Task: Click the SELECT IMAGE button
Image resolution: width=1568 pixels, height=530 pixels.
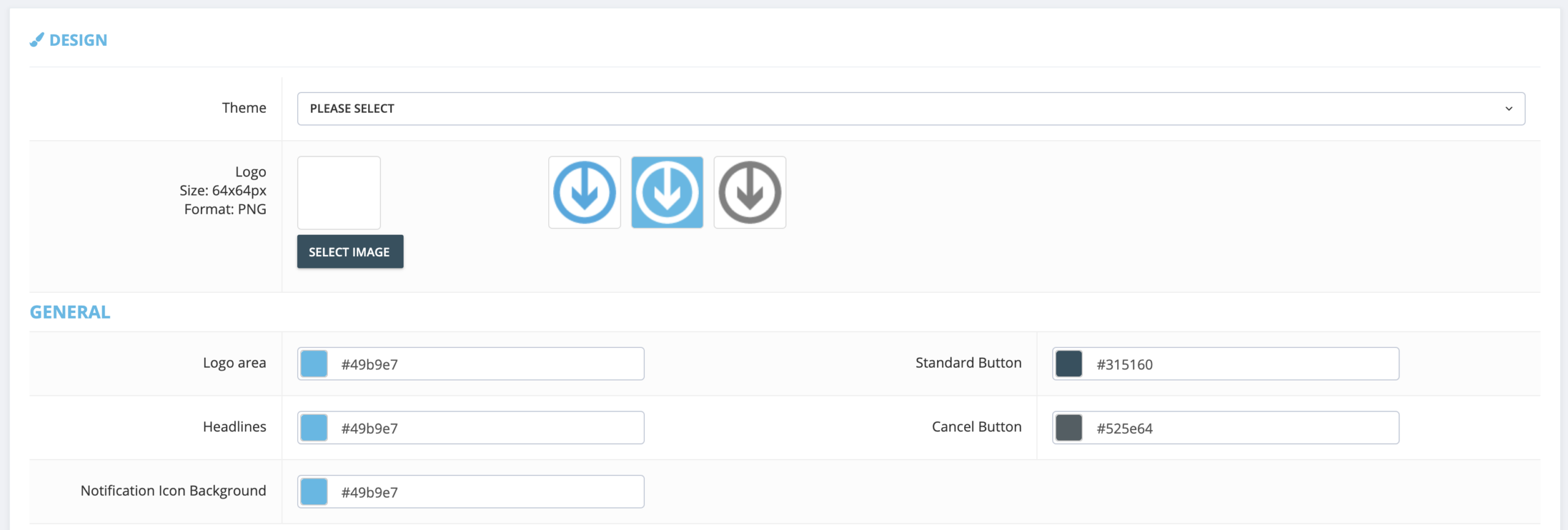Action: coord(350,251)
